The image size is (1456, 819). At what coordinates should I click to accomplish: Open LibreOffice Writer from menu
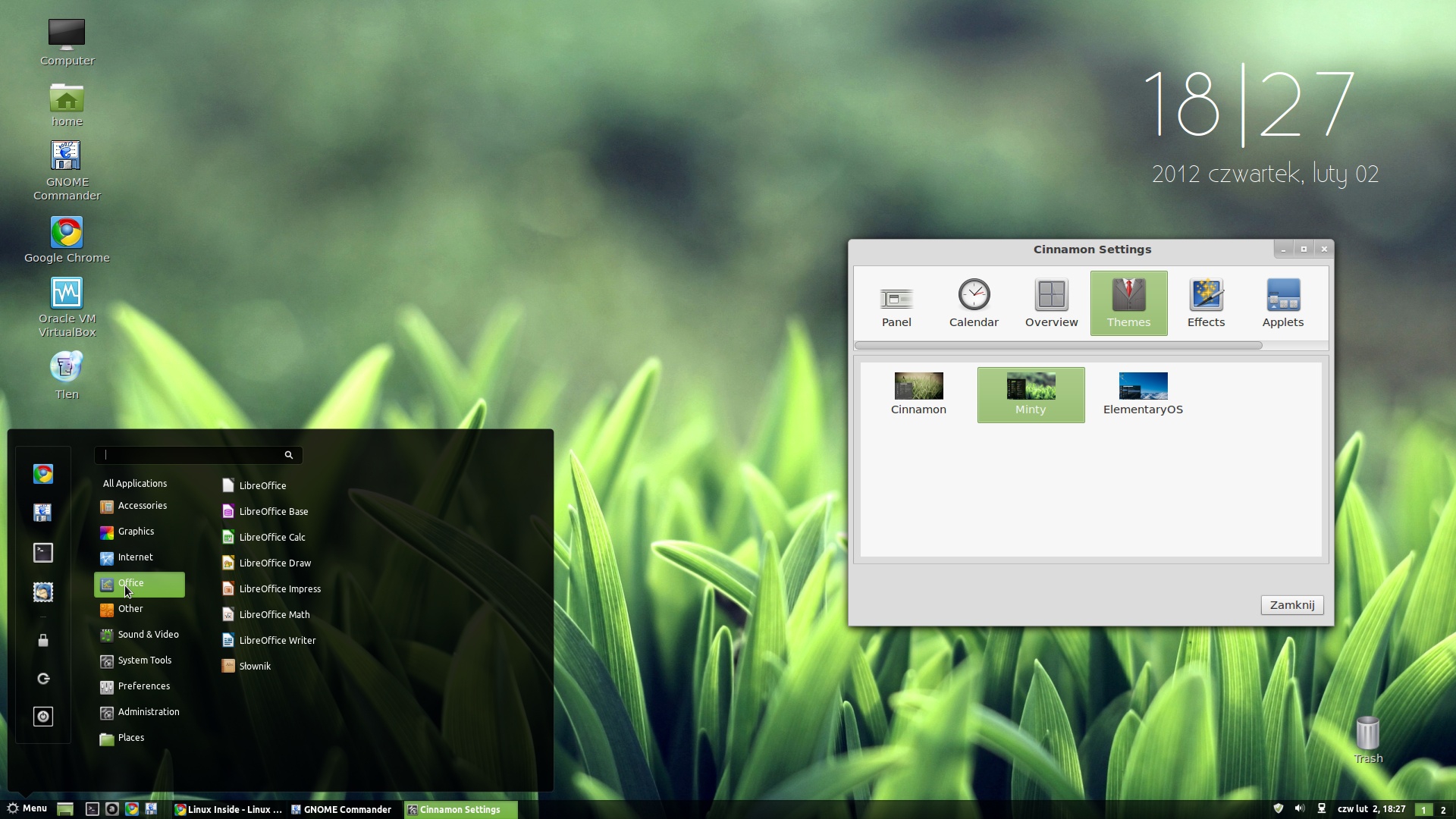point(277,640)
